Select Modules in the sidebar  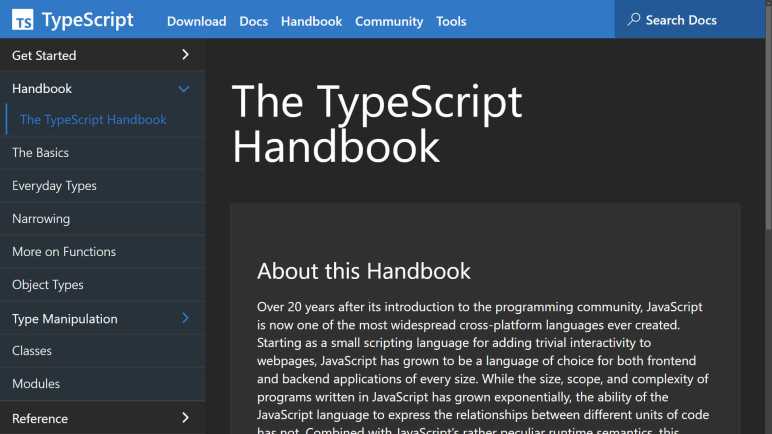coord(36,384)
